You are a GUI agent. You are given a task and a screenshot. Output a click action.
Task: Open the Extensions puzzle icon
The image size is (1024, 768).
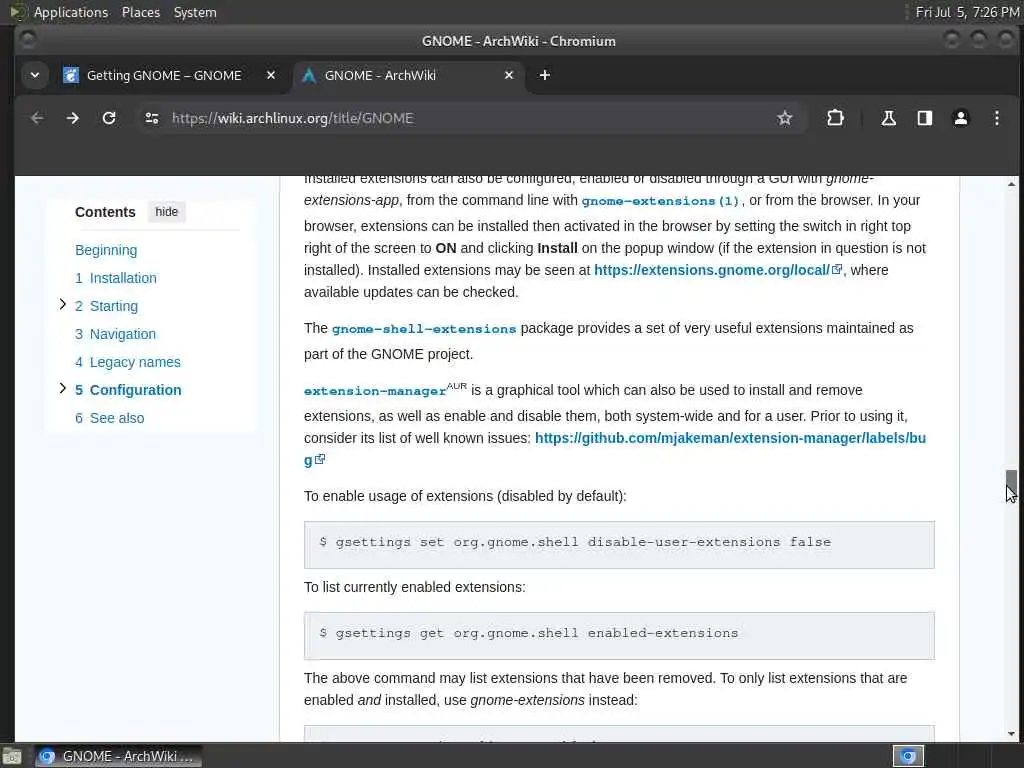[x=835, y=118]
